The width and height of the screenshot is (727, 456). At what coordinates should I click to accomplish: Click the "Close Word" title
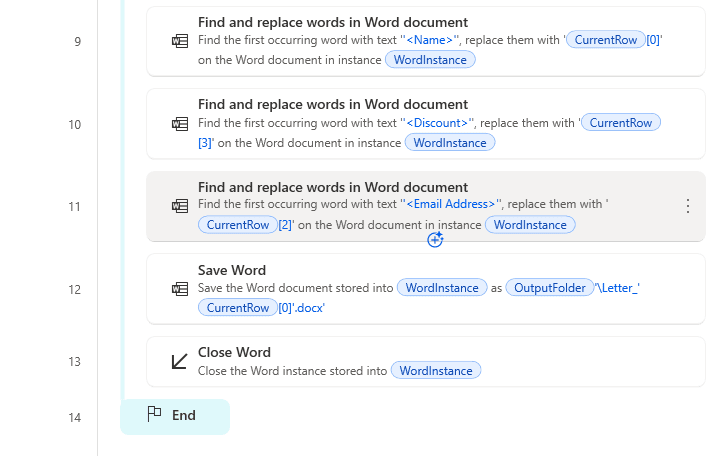click(x=234, y=352)
